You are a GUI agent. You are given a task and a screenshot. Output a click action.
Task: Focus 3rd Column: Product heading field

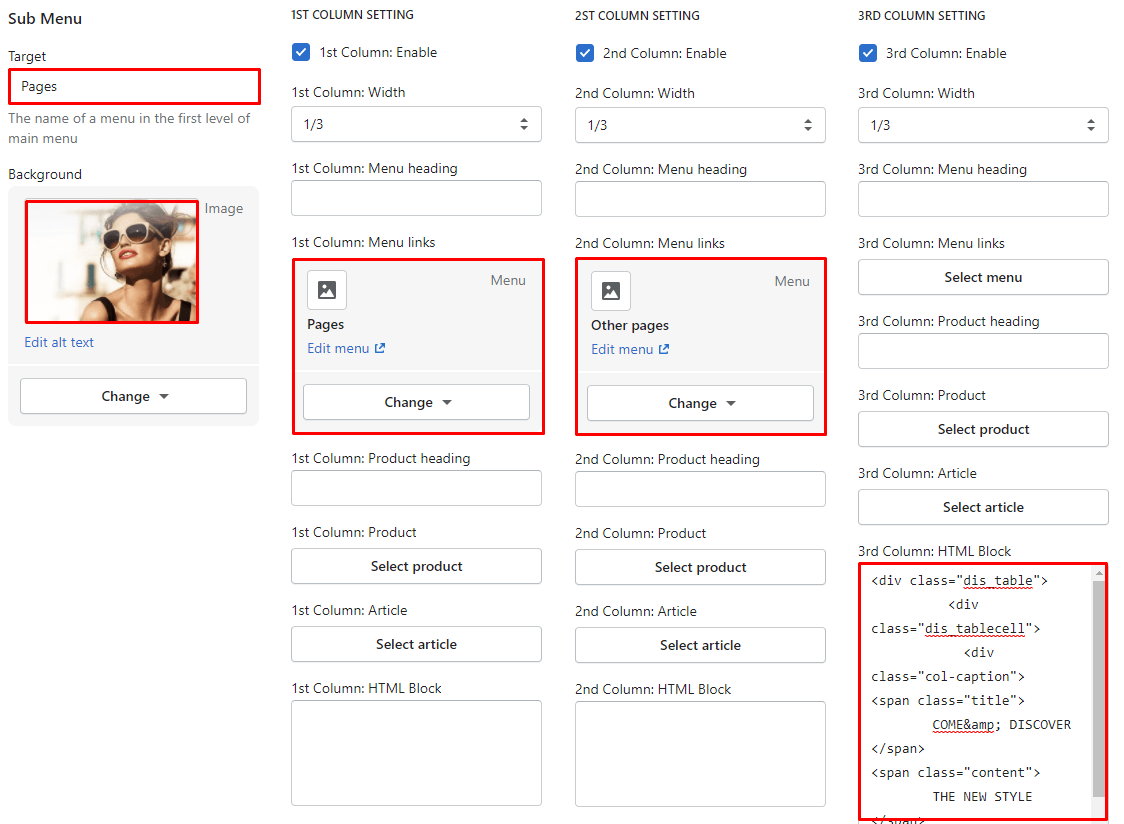984,351
